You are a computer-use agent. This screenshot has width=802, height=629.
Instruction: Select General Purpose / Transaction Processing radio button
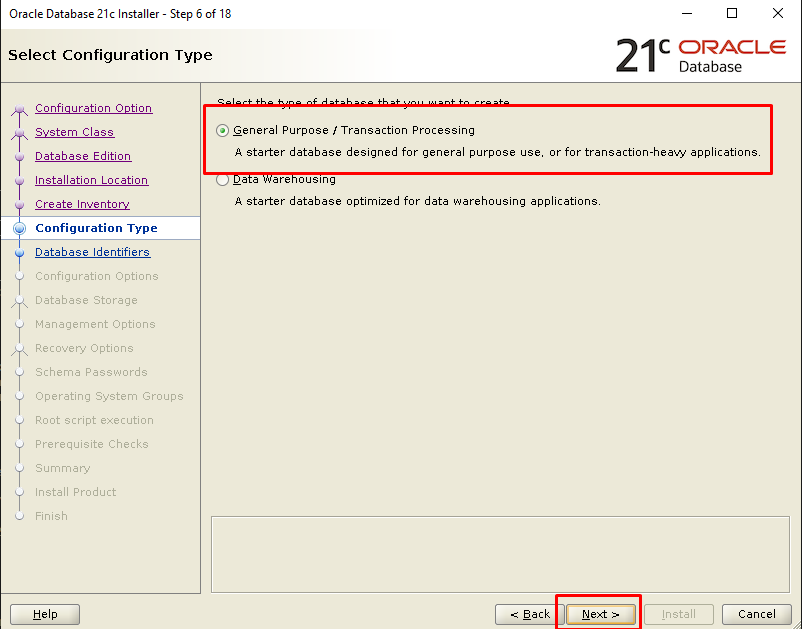pos(222,130)
